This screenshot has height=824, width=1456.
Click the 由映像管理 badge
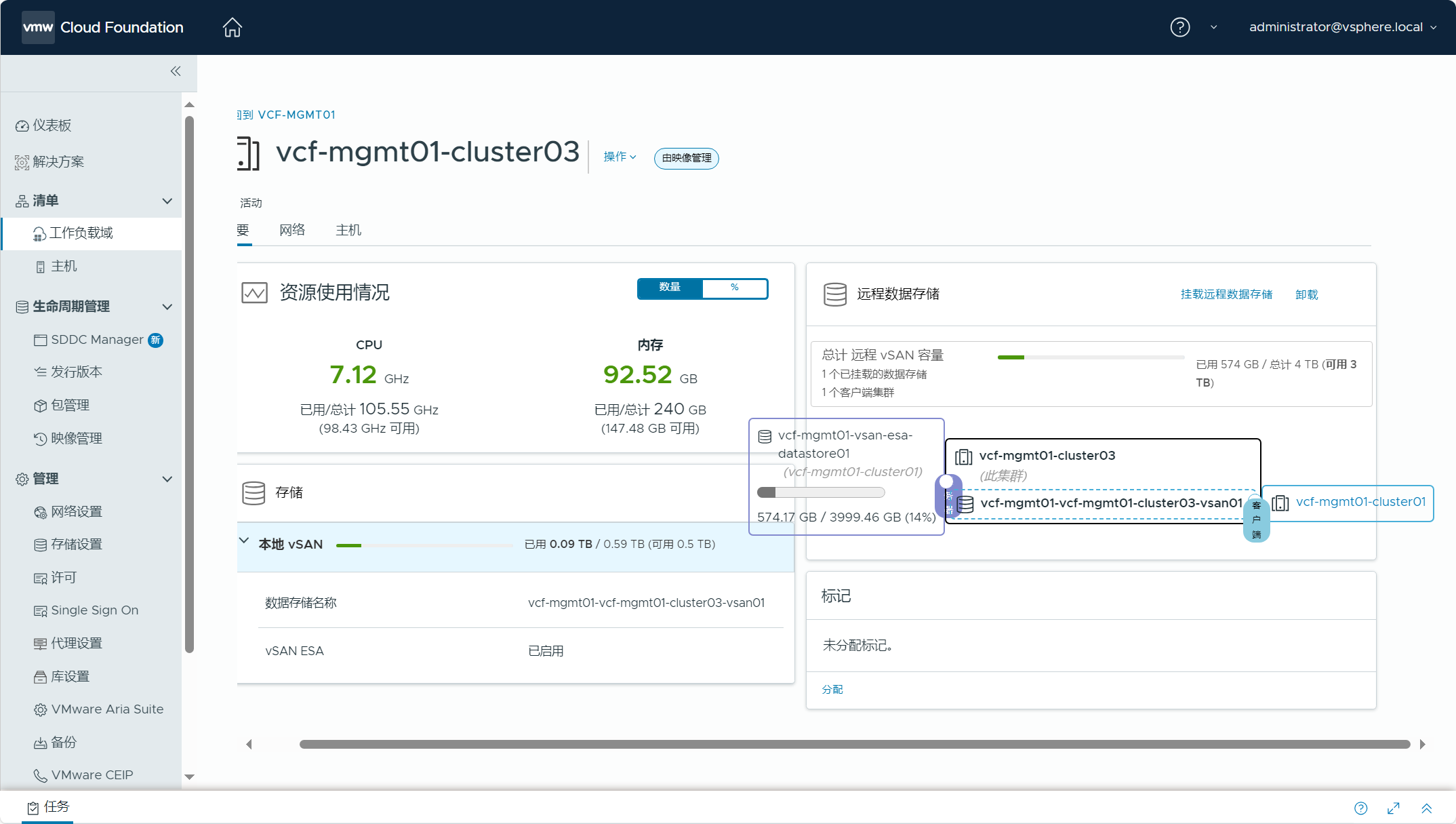(686, 158)
